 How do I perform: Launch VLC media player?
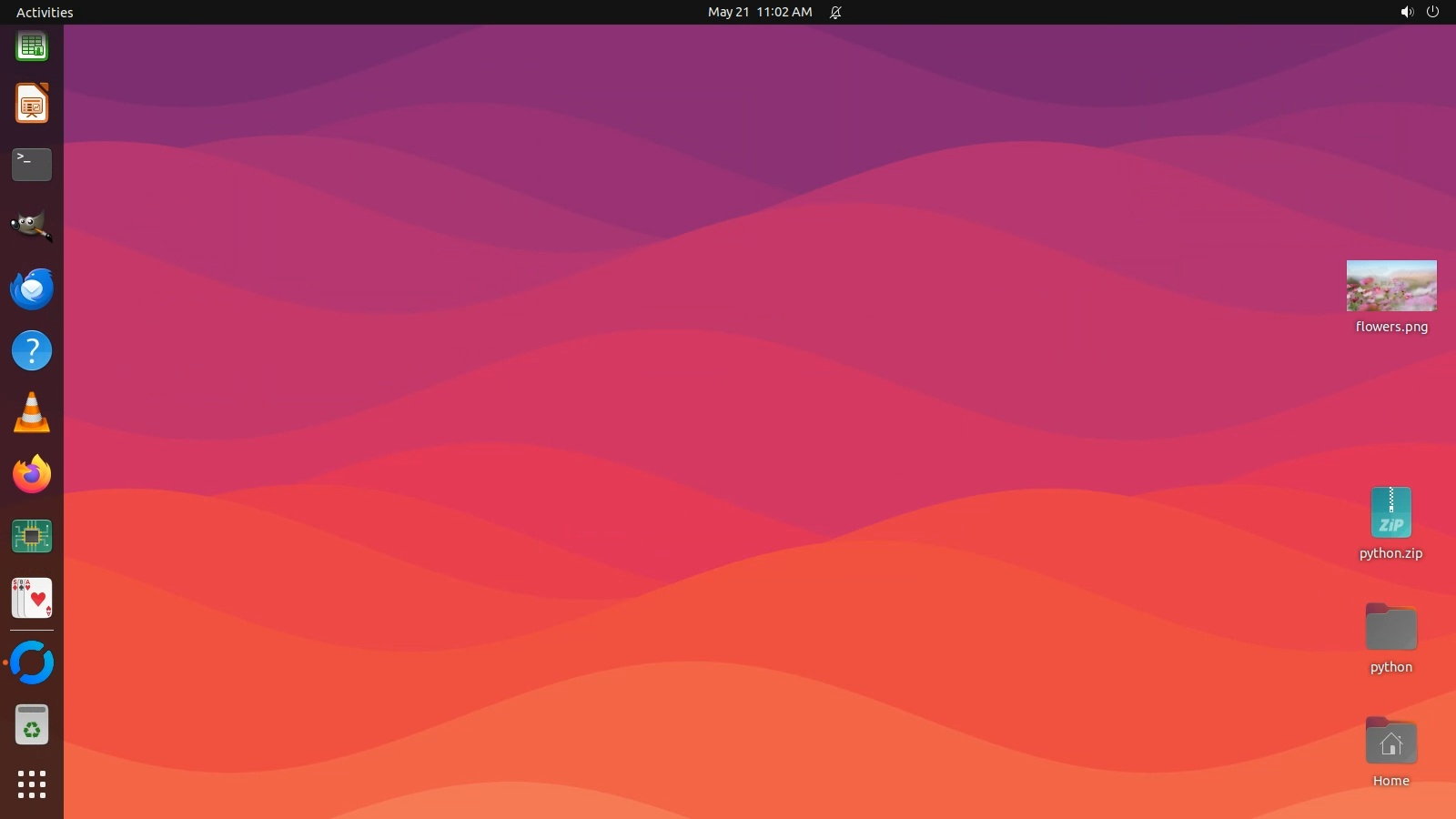pyautogui.click(x=32, y=412)
